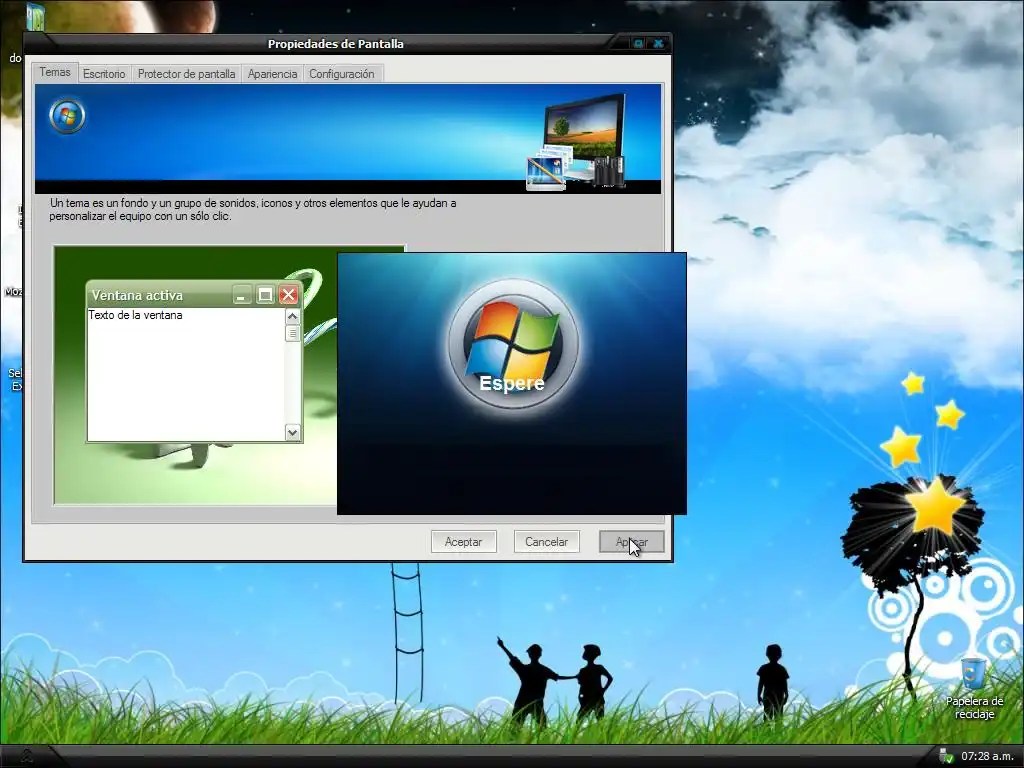Viewport: 1024px width, 768px height.
Task: Click maximize in the Ventana activa preview
Action: coord(265,295)
